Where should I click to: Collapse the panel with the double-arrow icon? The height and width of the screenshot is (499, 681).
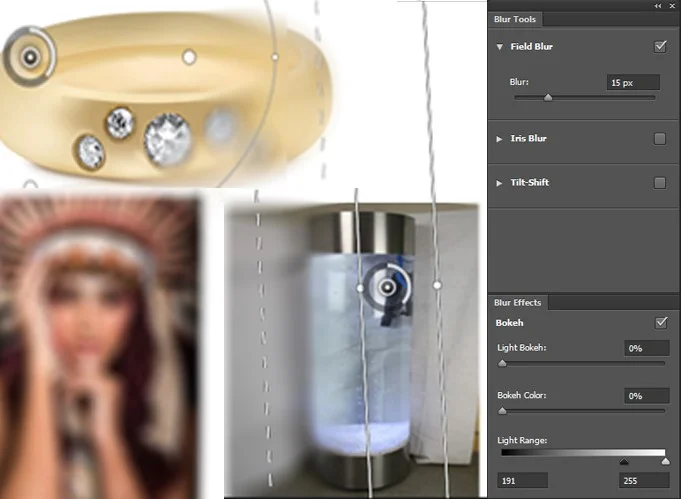pyautogui.click(x=658, y=6)
